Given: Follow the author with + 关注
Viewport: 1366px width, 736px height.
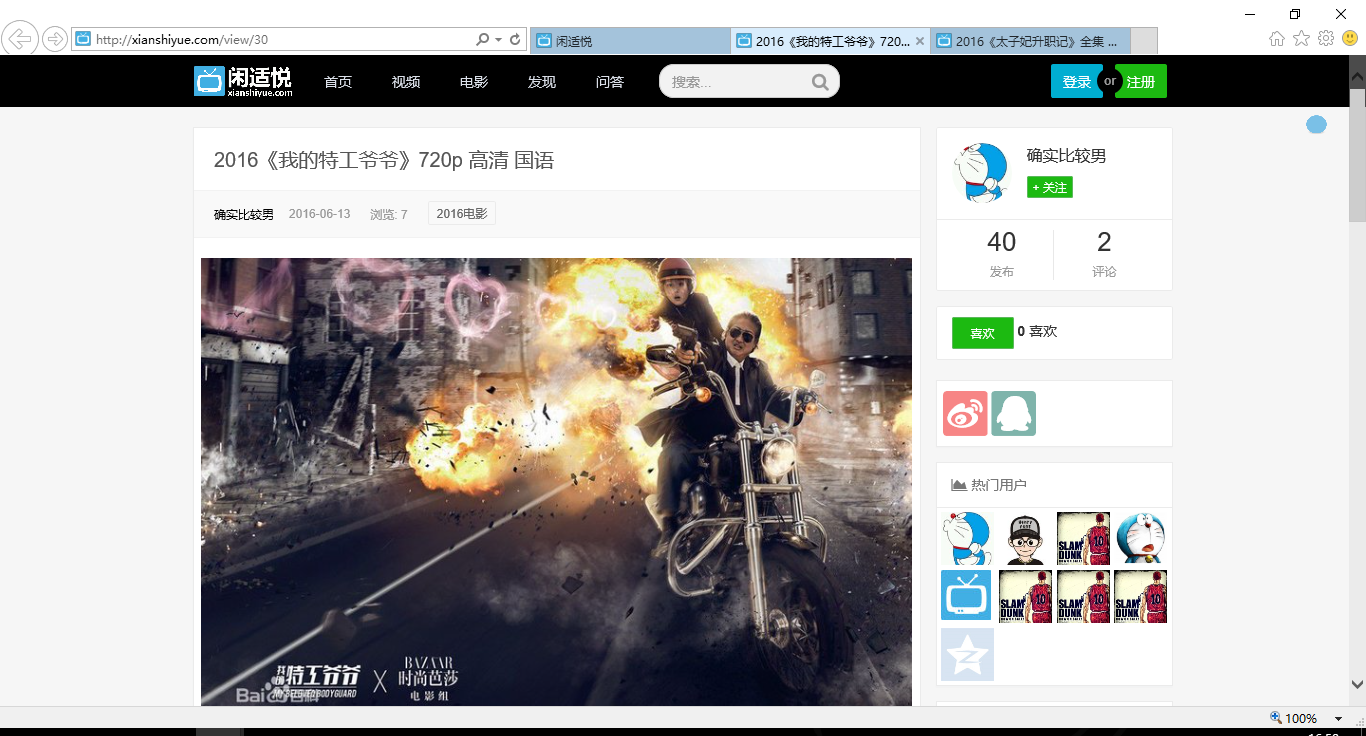Looking at the screenshot, I should 1050,187.
